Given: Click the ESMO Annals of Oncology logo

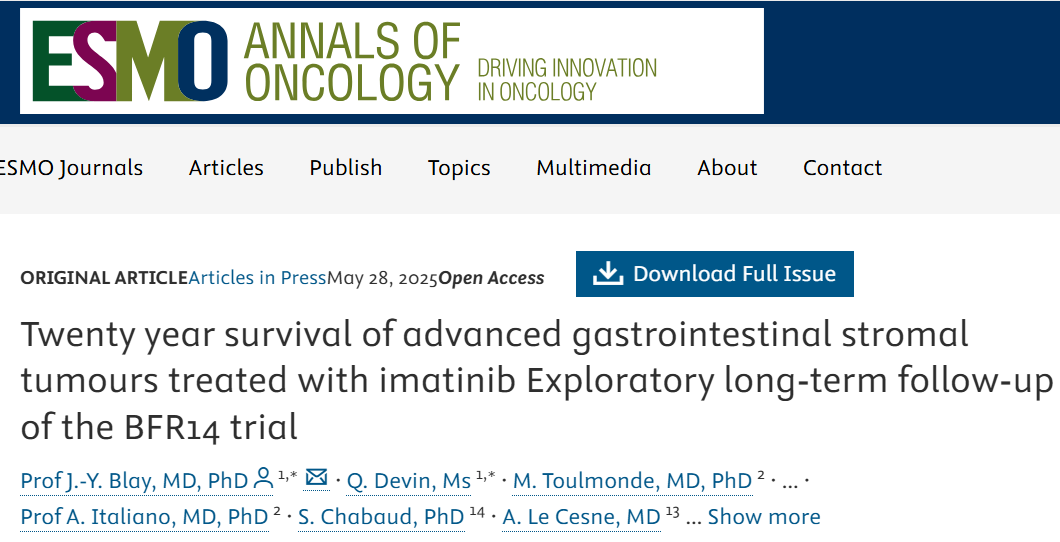Looking at the screenshot, I should [391, 61].
